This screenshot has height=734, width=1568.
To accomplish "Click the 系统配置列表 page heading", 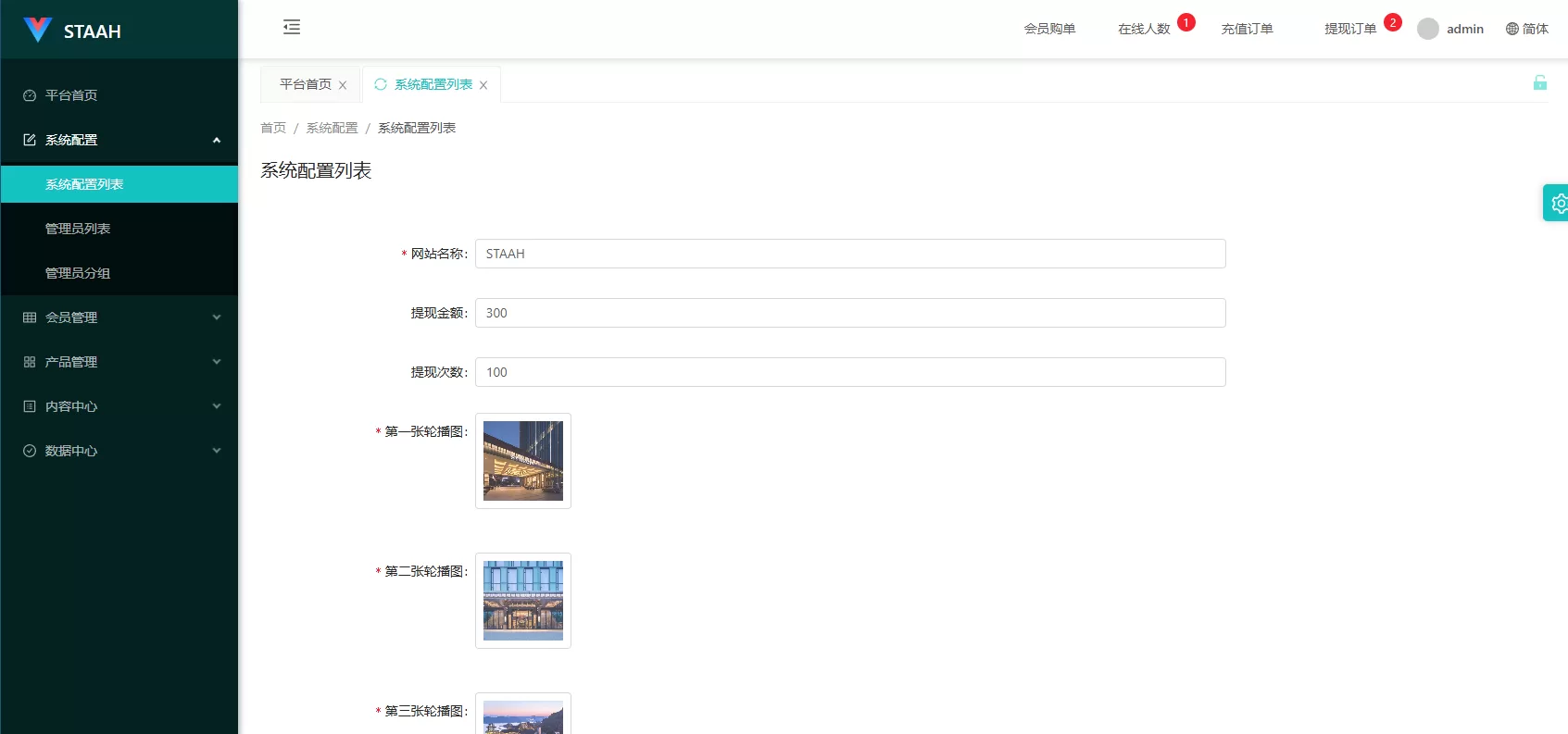I will click(316, 170).
